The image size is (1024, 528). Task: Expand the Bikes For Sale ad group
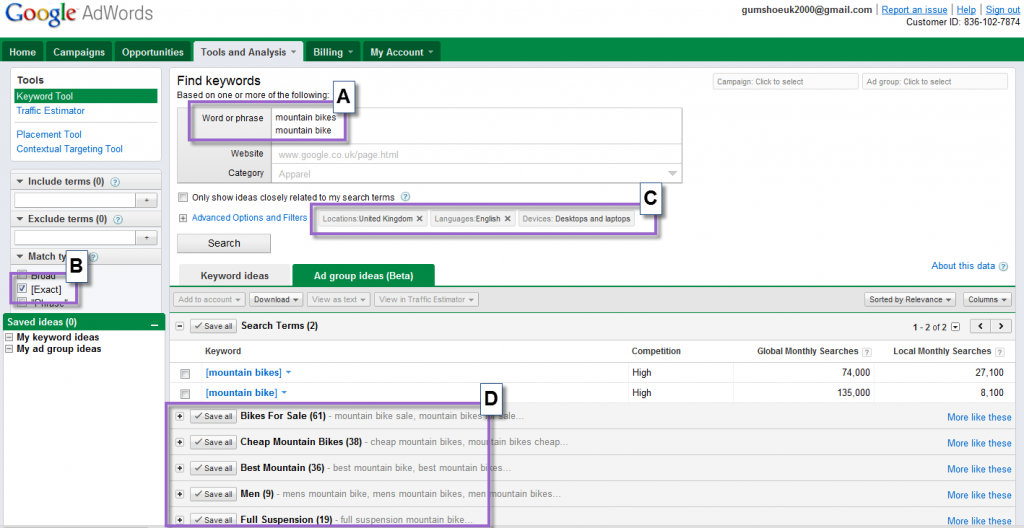[x=180, y=416]
